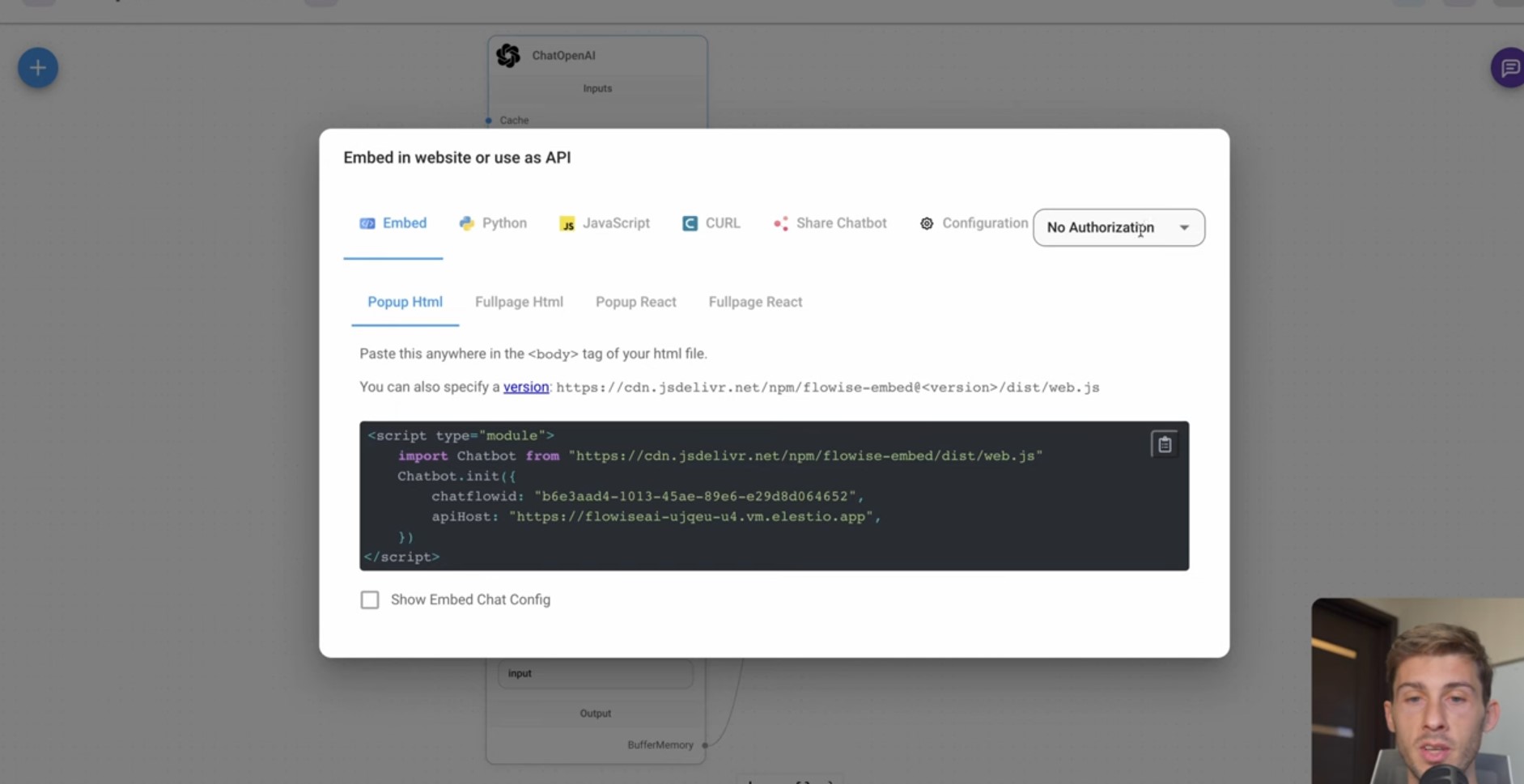Viewport: 1524px width, 784px height.
Task: Click the Output label in background node
Action: coord(596,713)
